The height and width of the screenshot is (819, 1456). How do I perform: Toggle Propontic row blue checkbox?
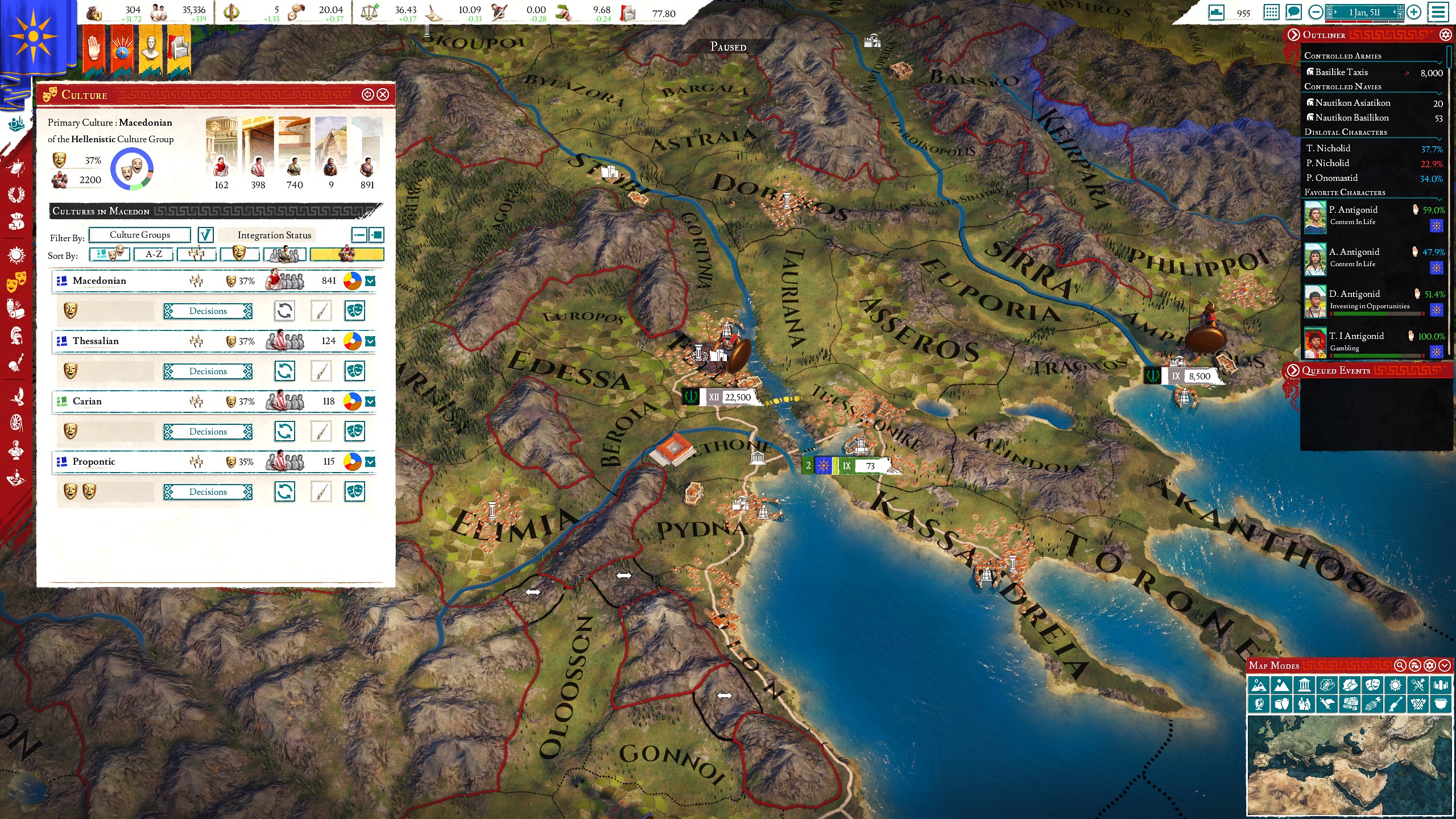[x=370, y=462]
